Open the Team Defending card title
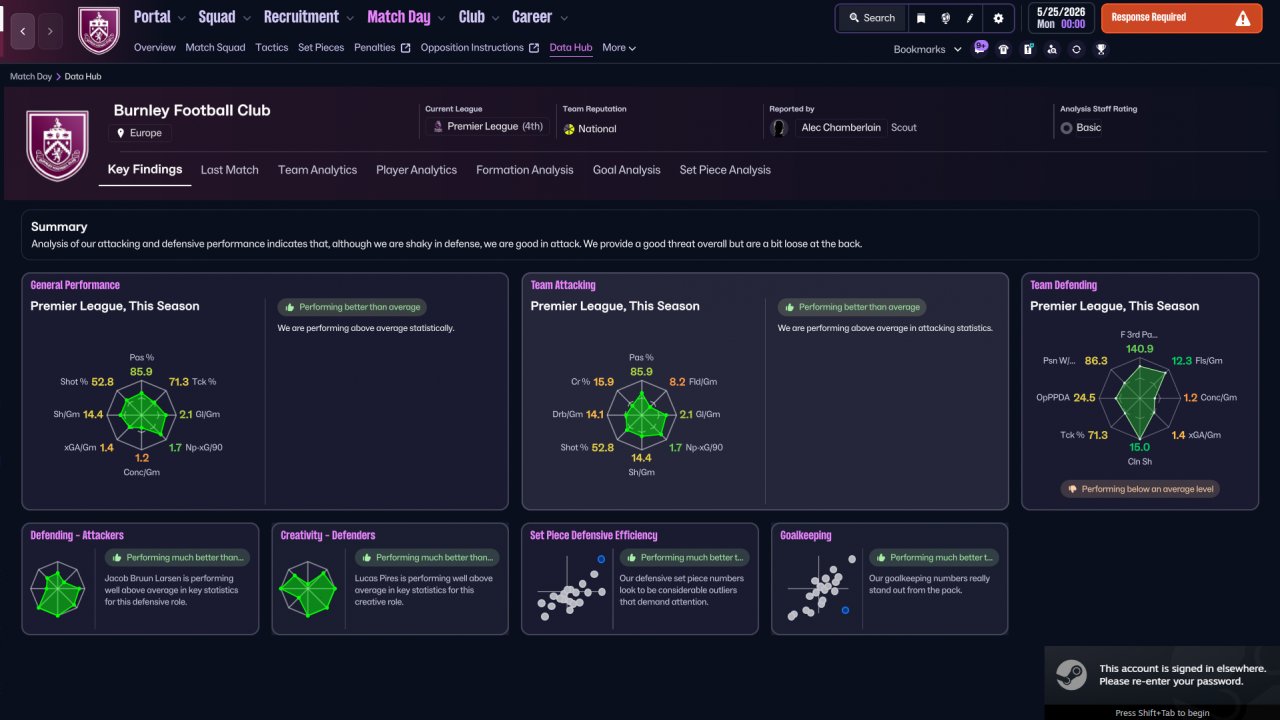Screen dimensions: 1280x720 pyautogui.click(x=1064, y=285)
